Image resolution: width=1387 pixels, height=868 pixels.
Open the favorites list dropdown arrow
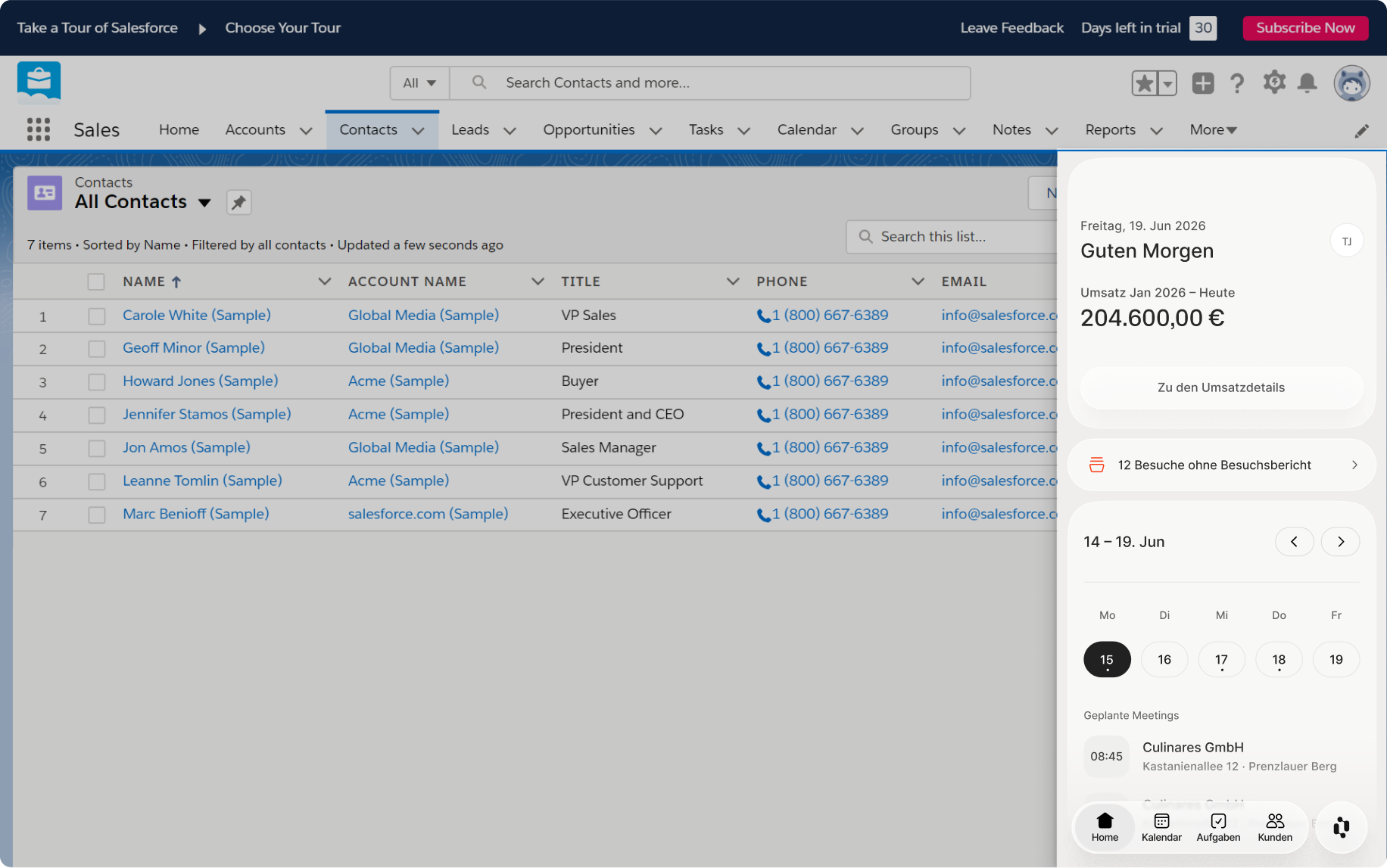tap(1168, 83)
